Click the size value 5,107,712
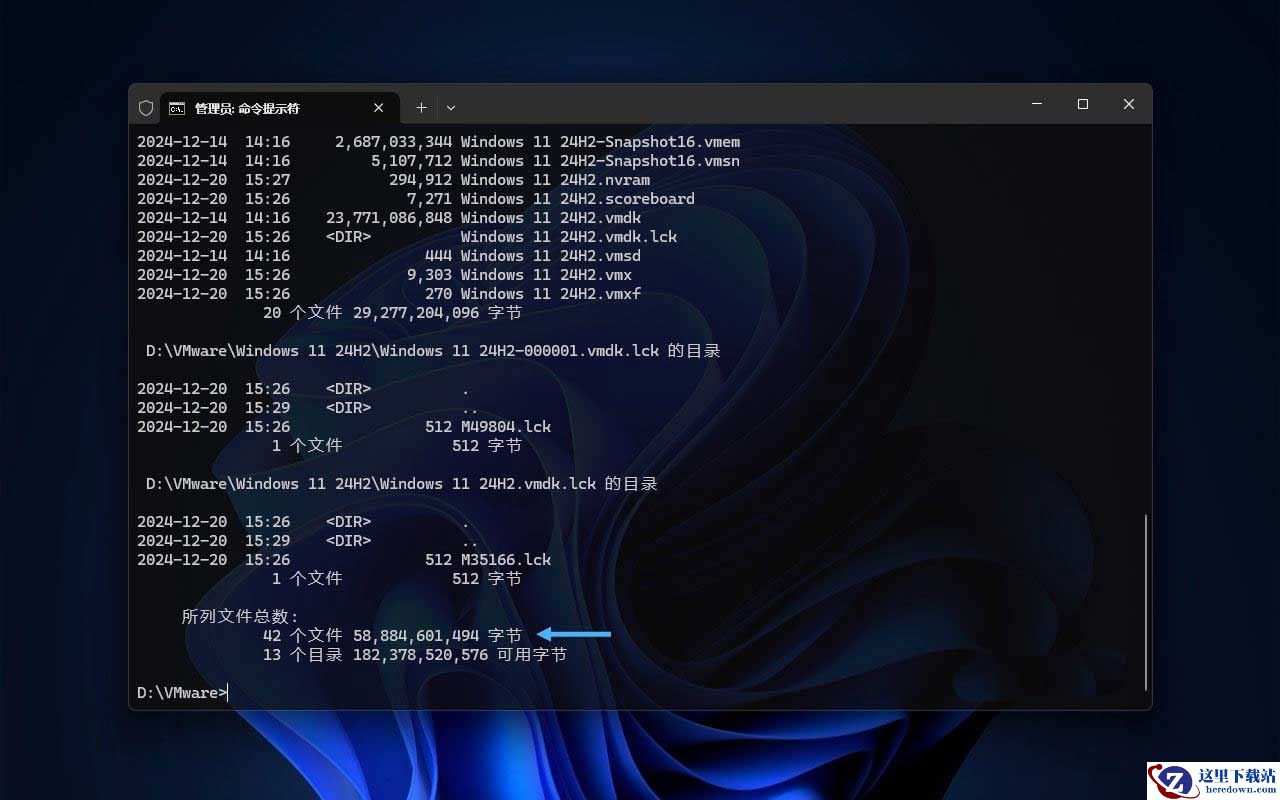 click(x=412, y=161)
